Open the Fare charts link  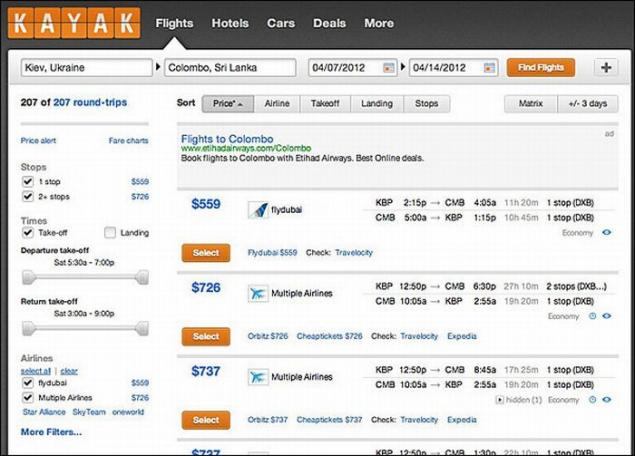[128, 141]
